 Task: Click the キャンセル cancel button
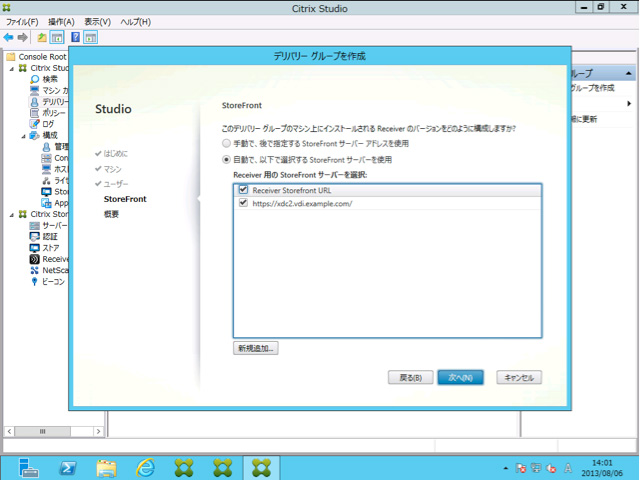coord(519,378)
